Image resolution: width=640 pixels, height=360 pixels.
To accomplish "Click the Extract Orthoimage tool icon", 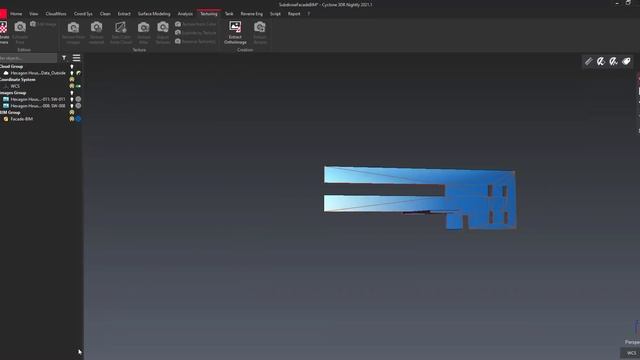I will 235,27.
